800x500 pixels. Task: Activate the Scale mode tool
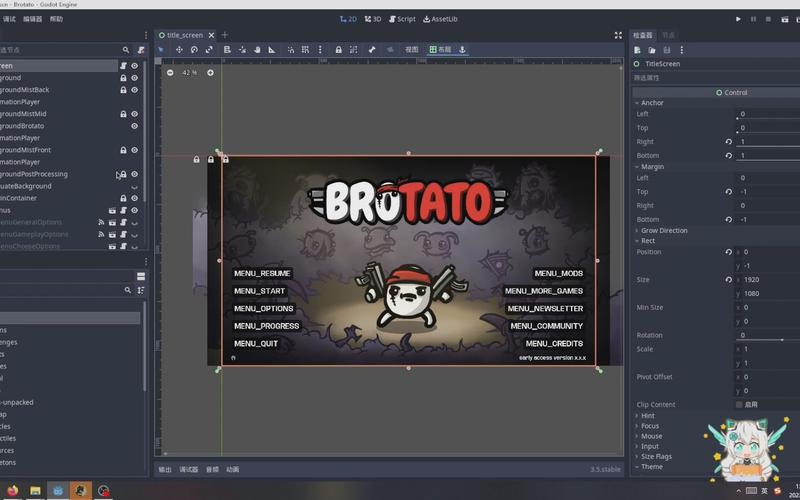(x=209, y=49)
